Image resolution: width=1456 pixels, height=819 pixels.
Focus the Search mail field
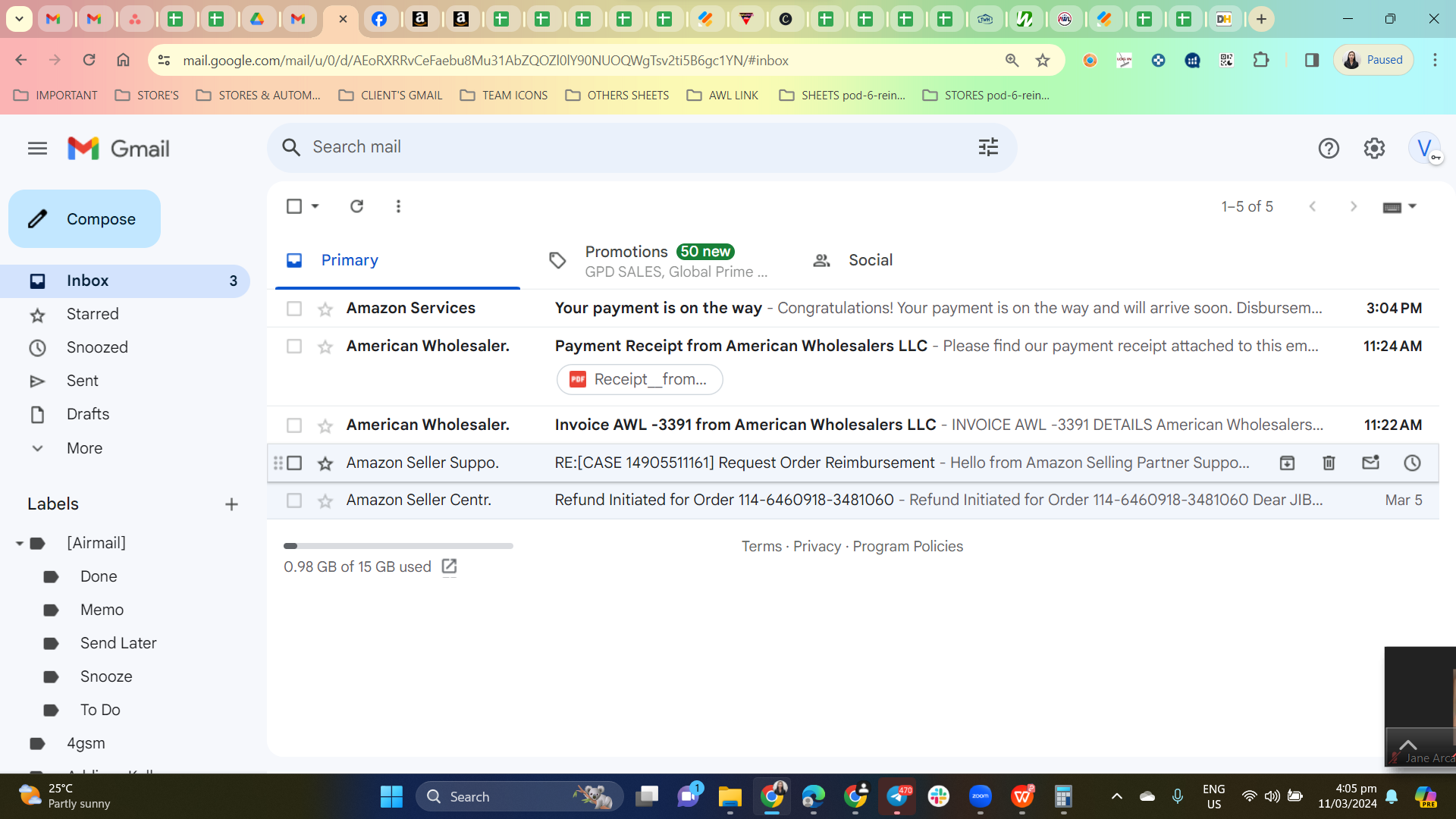pyautogui.click(x=642, y=147)
